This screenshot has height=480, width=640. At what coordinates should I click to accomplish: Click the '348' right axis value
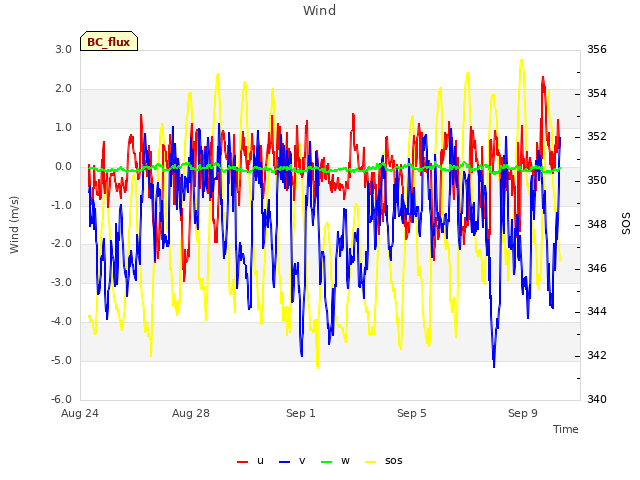(x=597, y=224)
